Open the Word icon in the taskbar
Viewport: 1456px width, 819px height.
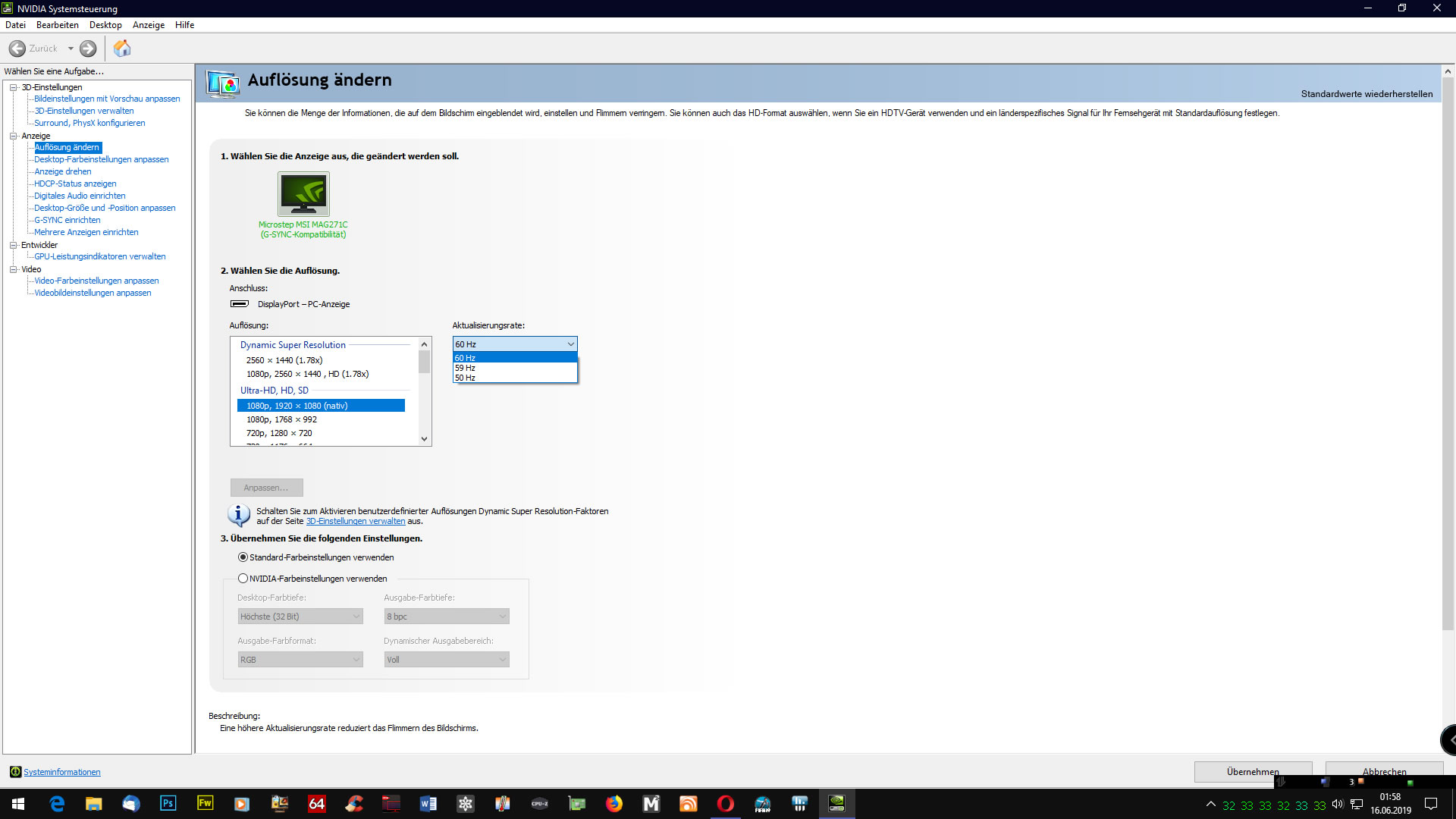pos(428,803)
